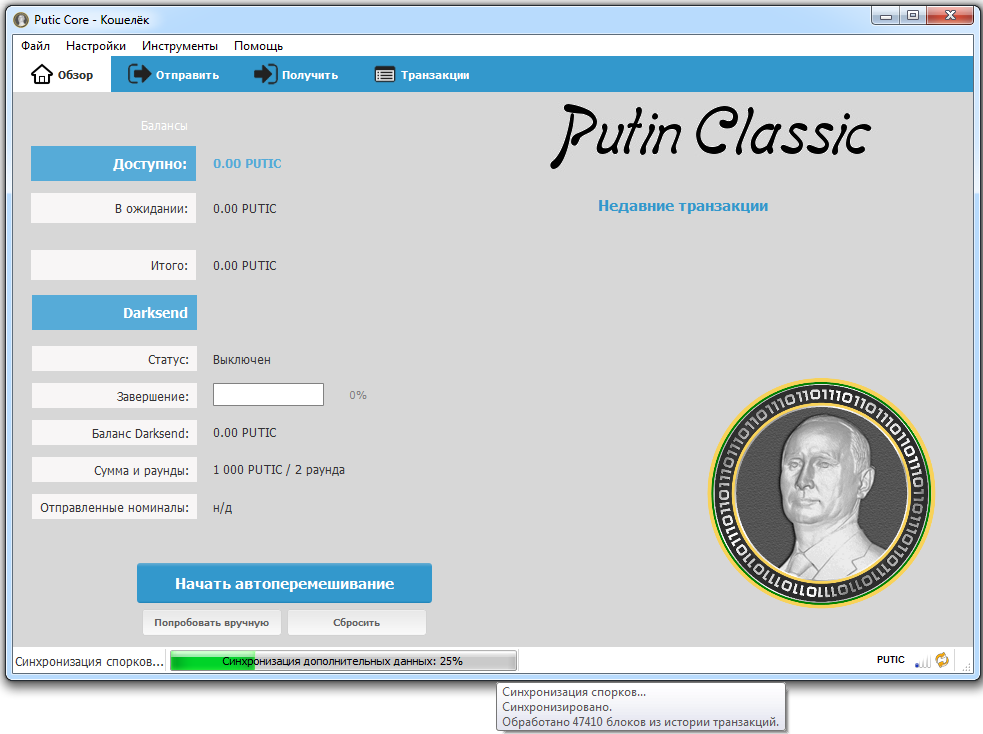Open the Файл menu
This screenshot has height=734, width=983.
[x=35, y=46]
